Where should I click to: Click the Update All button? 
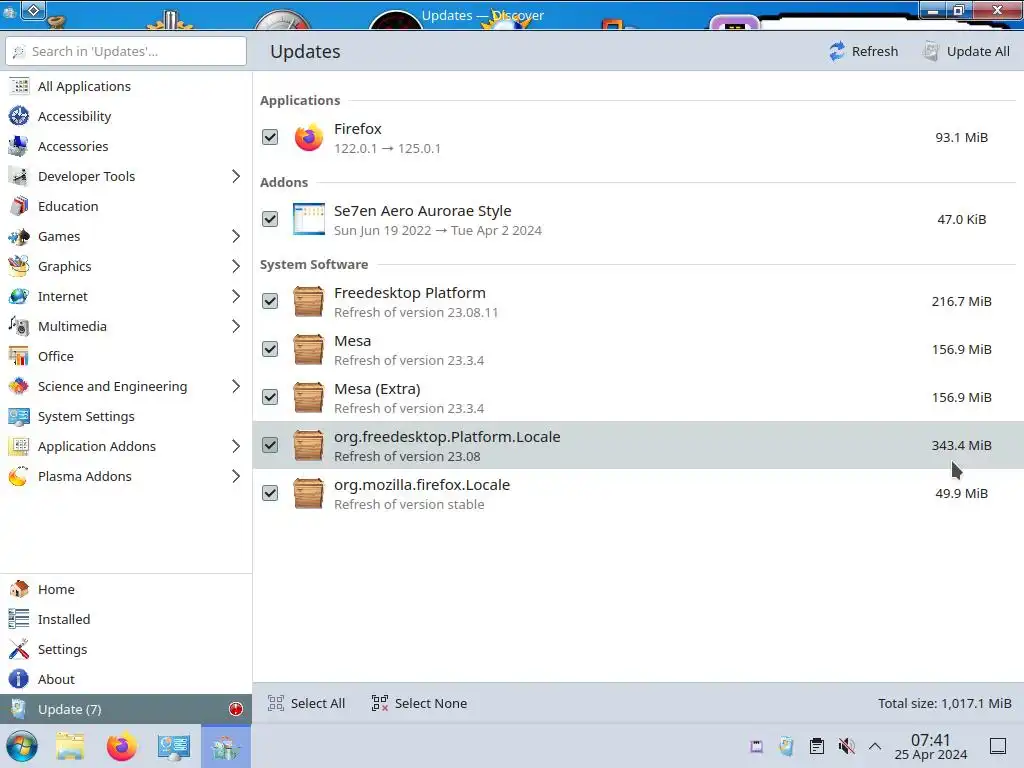coord(967,51)
